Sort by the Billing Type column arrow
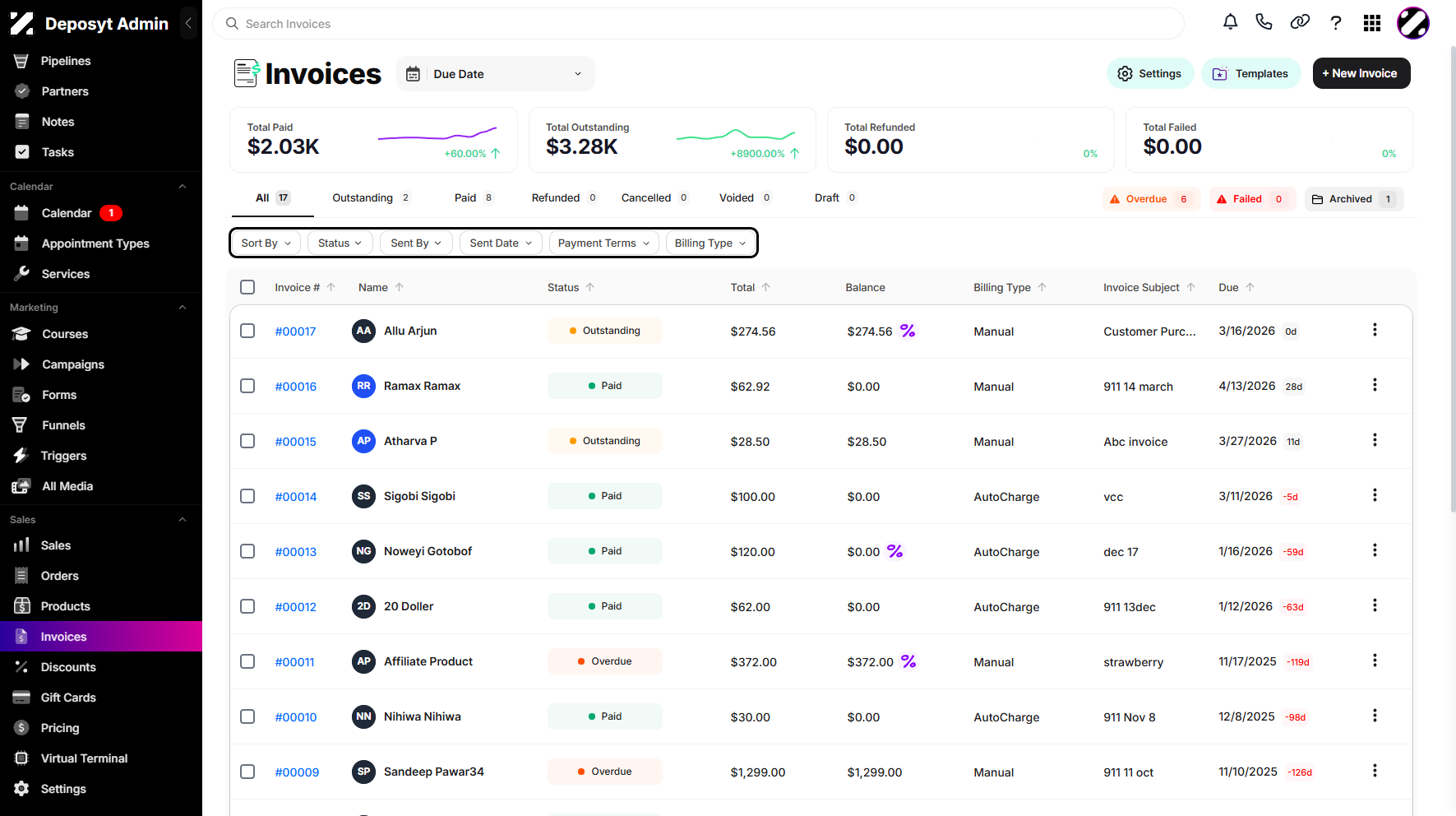Image resolution: width=1456 pixels, height=816 pixels. [x=1042, y=287]
